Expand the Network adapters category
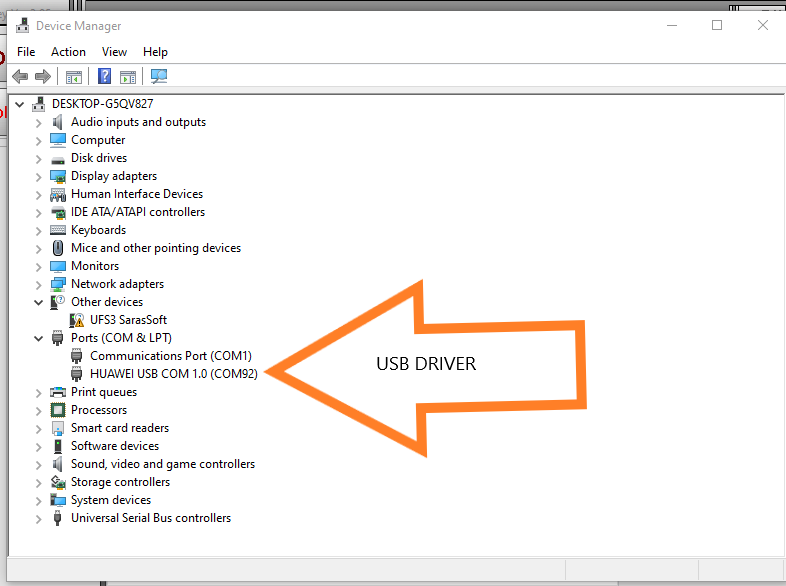786x586 pixels. point(39,285)
